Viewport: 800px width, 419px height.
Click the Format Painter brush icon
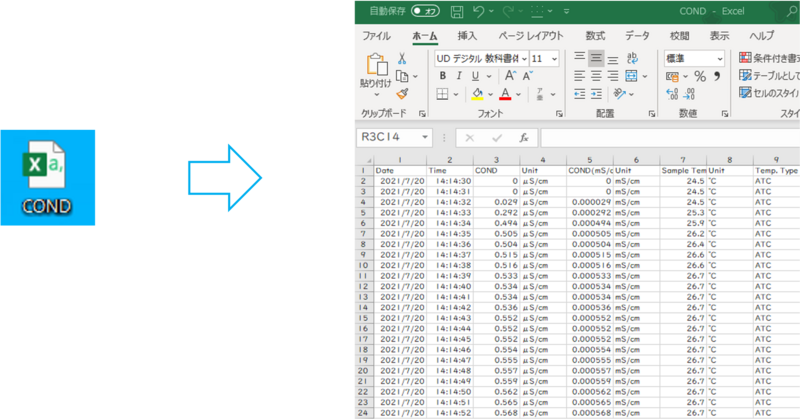402,93
